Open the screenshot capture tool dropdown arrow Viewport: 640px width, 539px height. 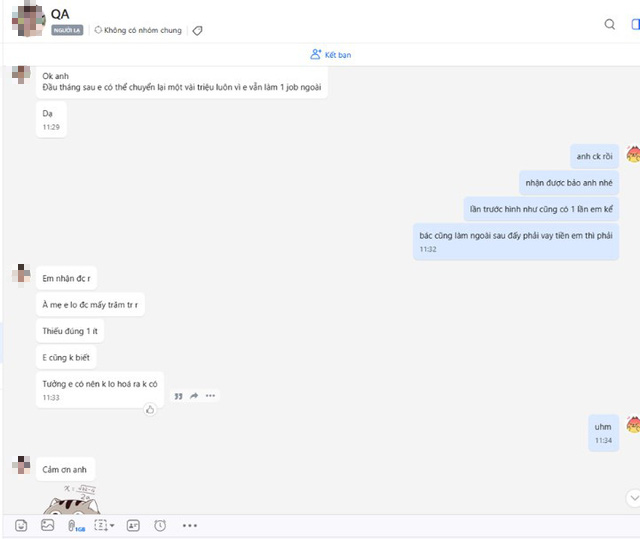pyautogui.click(x=112, y=526)
